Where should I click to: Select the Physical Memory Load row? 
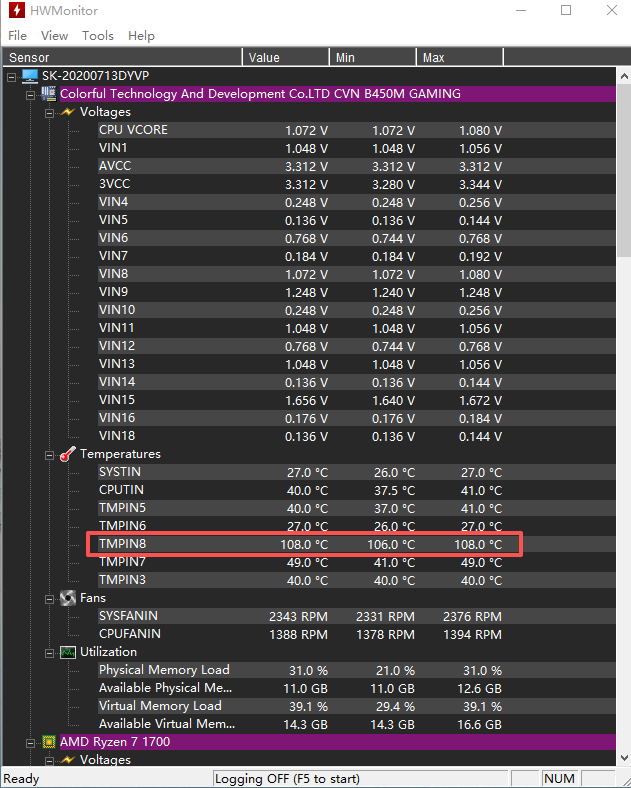point(357,670)
